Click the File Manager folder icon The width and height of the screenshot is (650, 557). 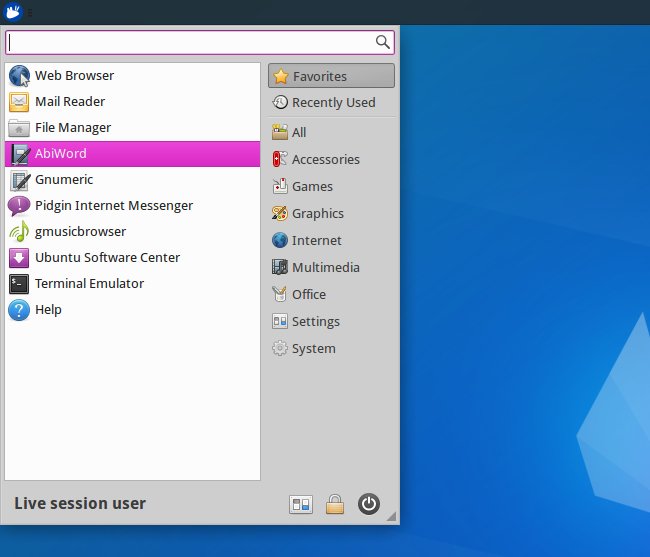19,128
